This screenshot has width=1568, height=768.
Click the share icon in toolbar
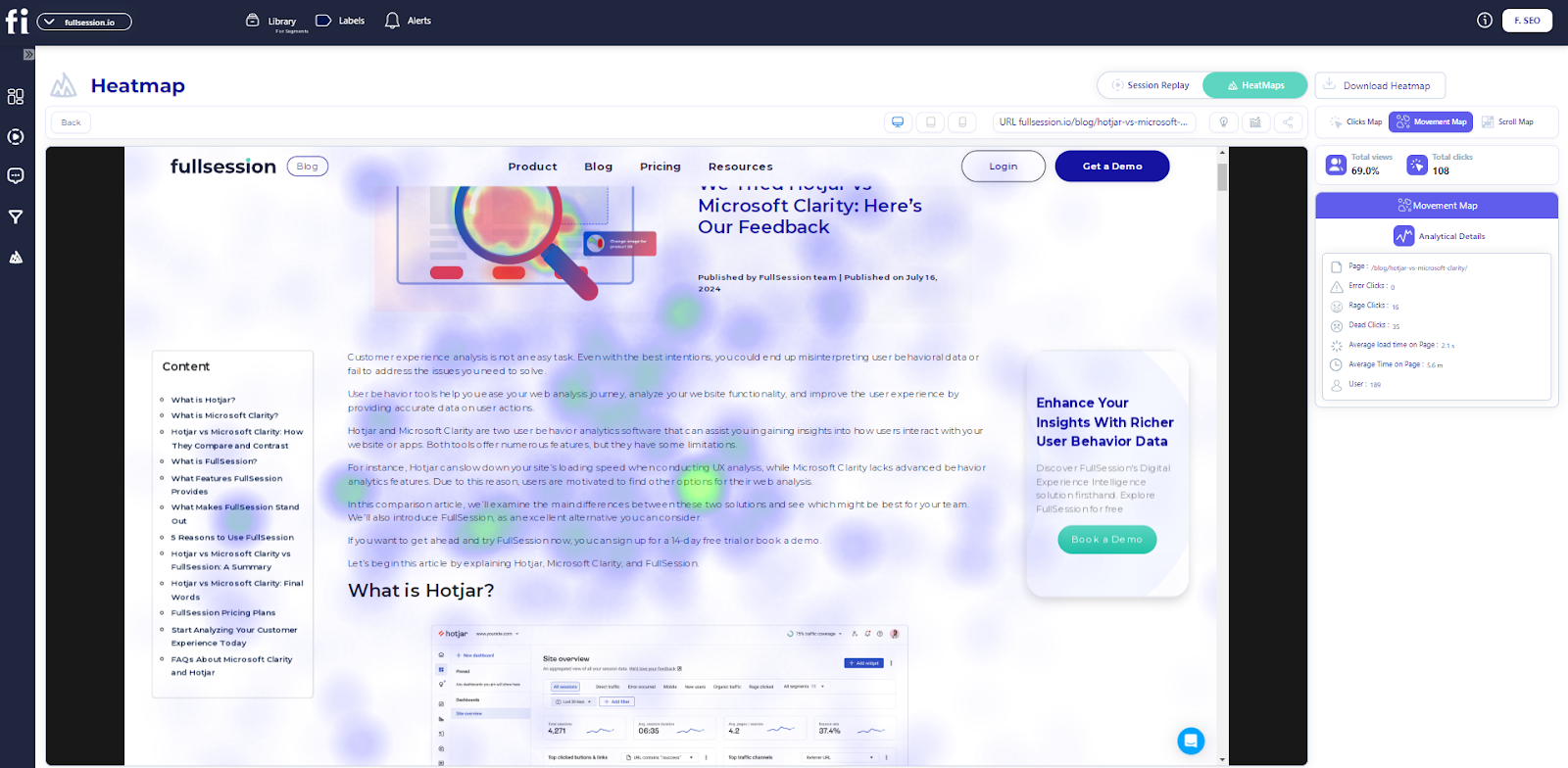1288,122
